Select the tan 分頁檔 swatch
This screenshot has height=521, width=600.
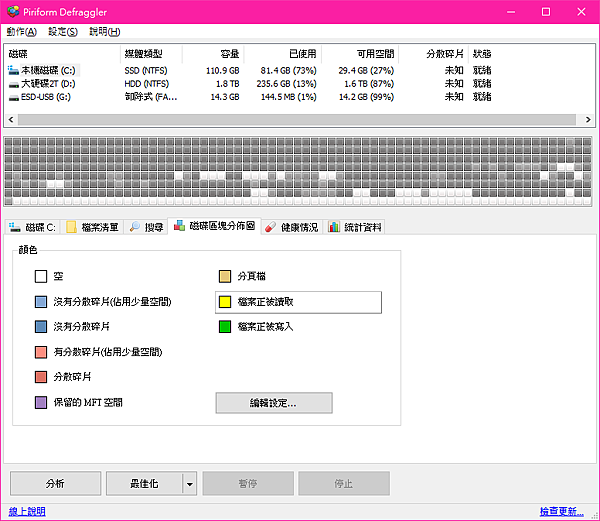click(x=225, y=276)
